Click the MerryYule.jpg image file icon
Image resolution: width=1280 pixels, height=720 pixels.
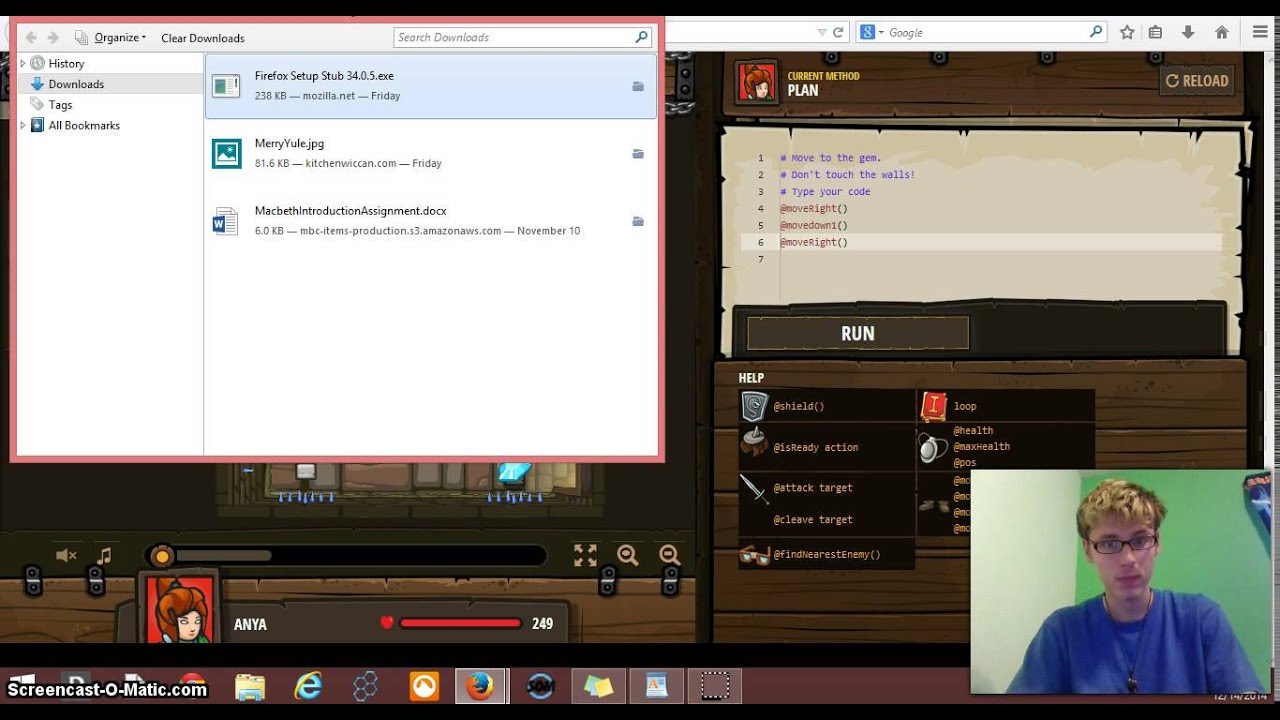click(226, 153)
